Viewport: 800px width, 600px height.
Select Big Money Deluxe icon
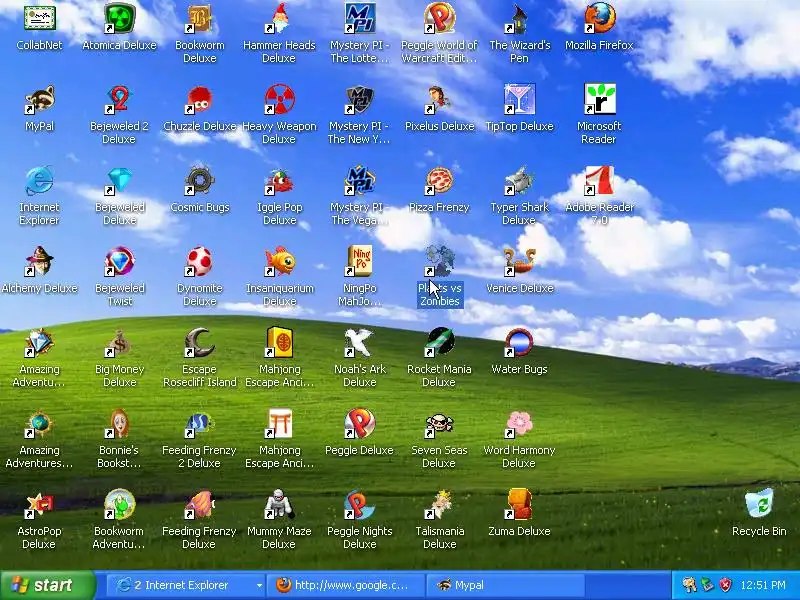pos(119,342)
